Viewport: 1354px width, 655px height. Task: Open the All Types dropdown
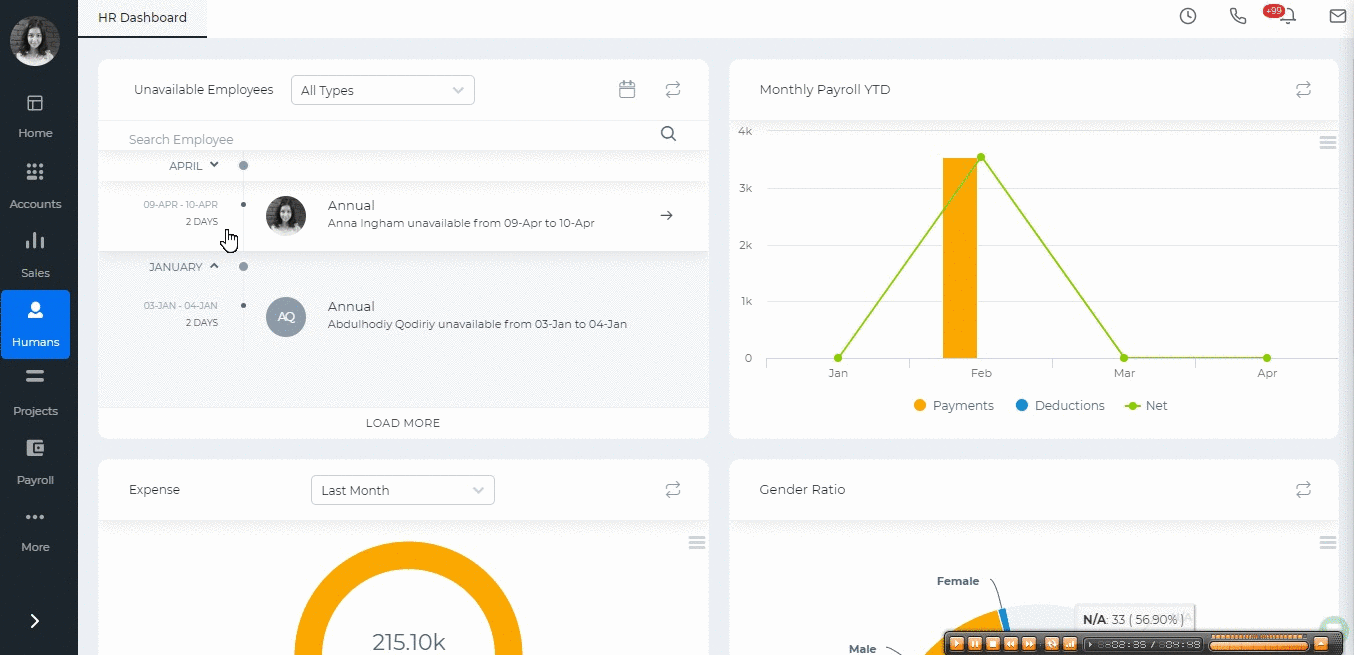click(x=382, y=90)
